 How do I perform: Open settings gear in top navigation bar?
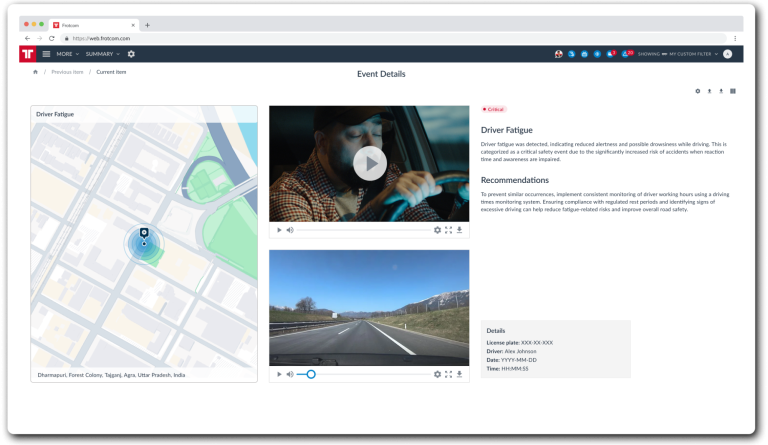click(131, 54)
